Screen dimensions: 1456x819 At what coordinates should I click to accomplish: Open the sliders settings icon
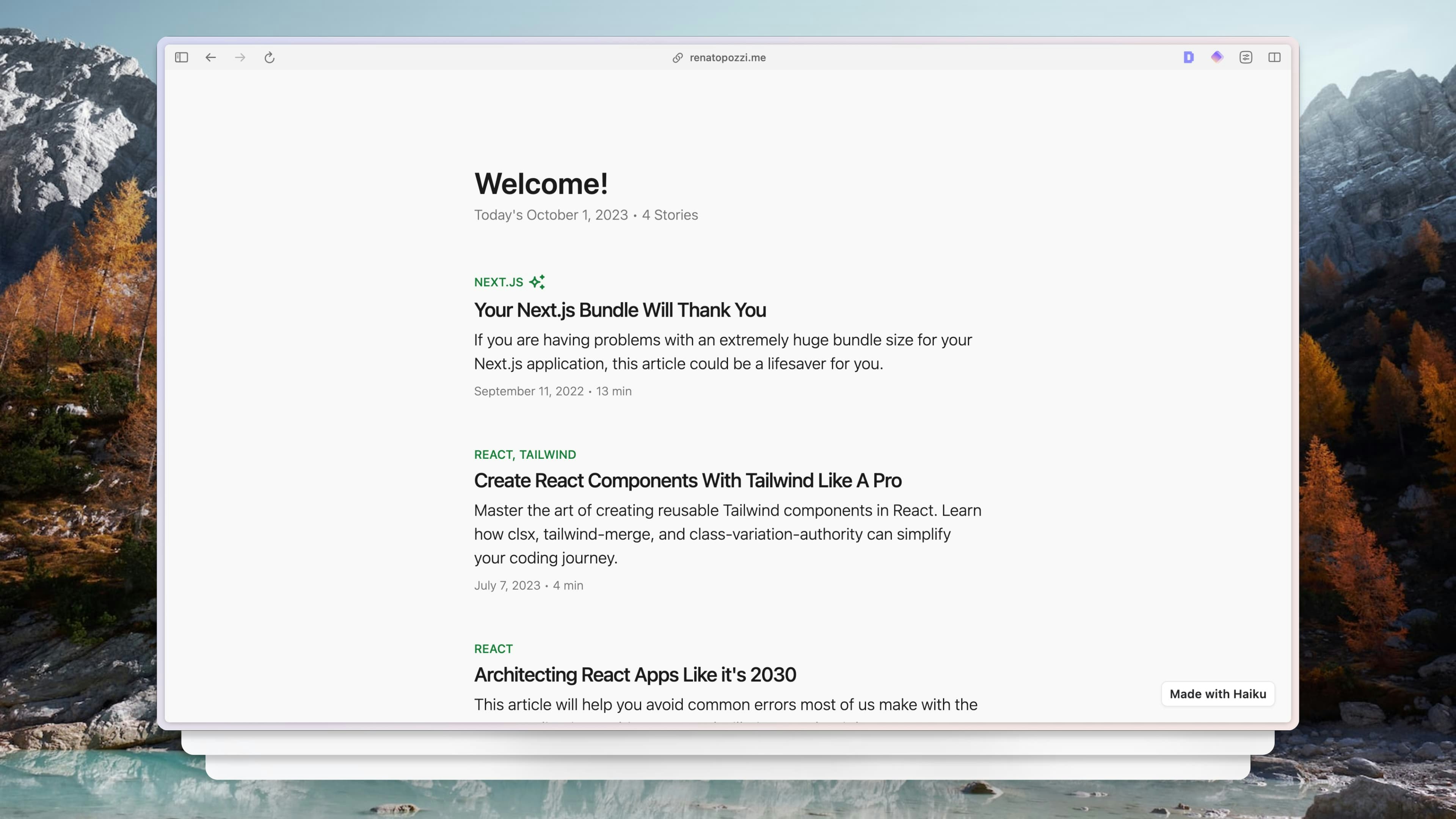(x=1246, y=57)
